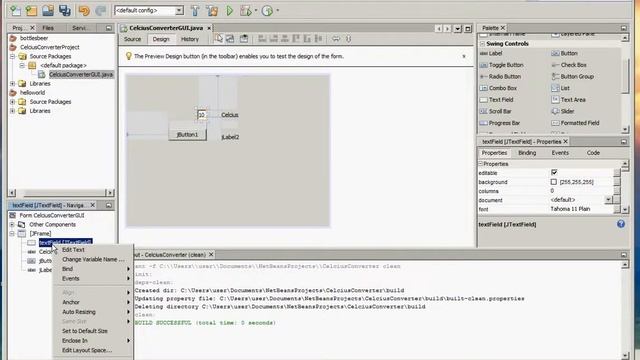
Task: Click the Redo arrow icon
Action: [x=100, y=11]
